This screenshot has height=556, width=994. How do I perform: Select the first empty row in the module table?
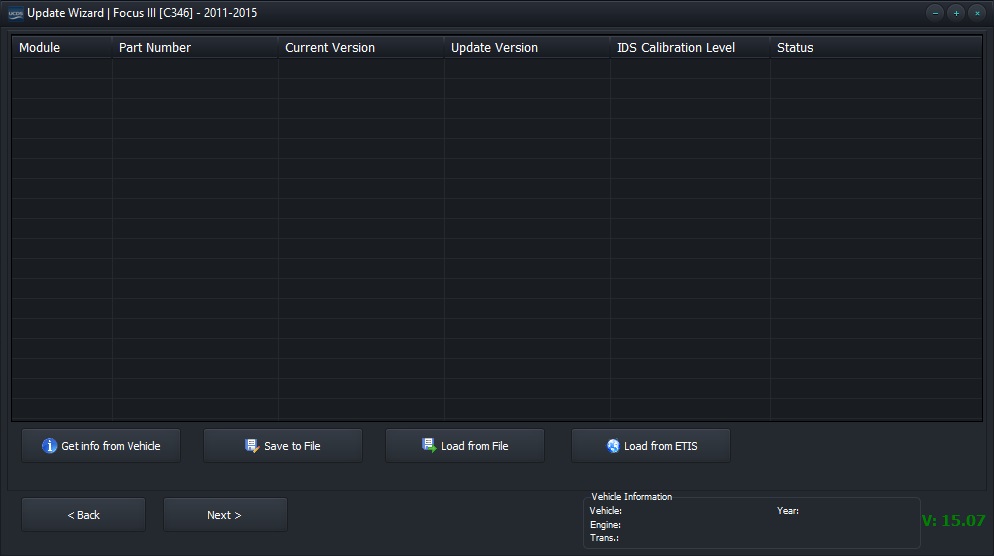pyautogui.click(x=496, y=68)
